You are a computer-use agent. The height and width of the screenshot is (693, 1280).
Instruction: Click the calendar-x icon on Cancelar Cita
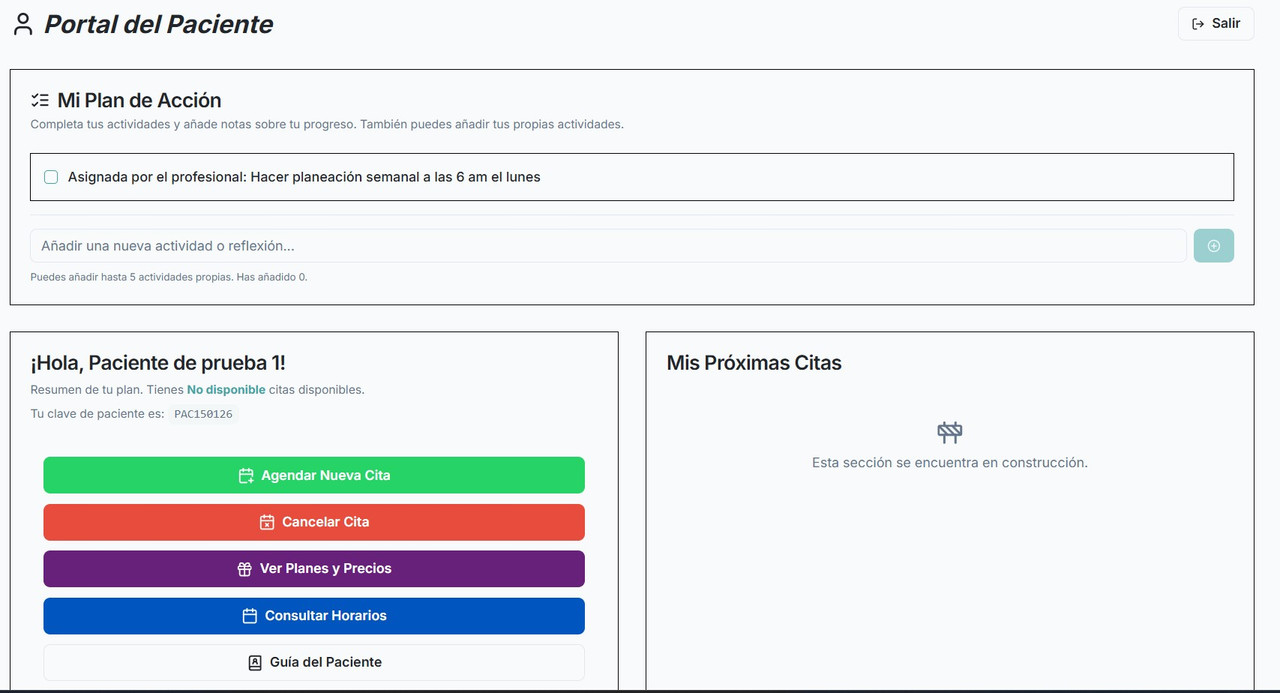tap(267, 522)
